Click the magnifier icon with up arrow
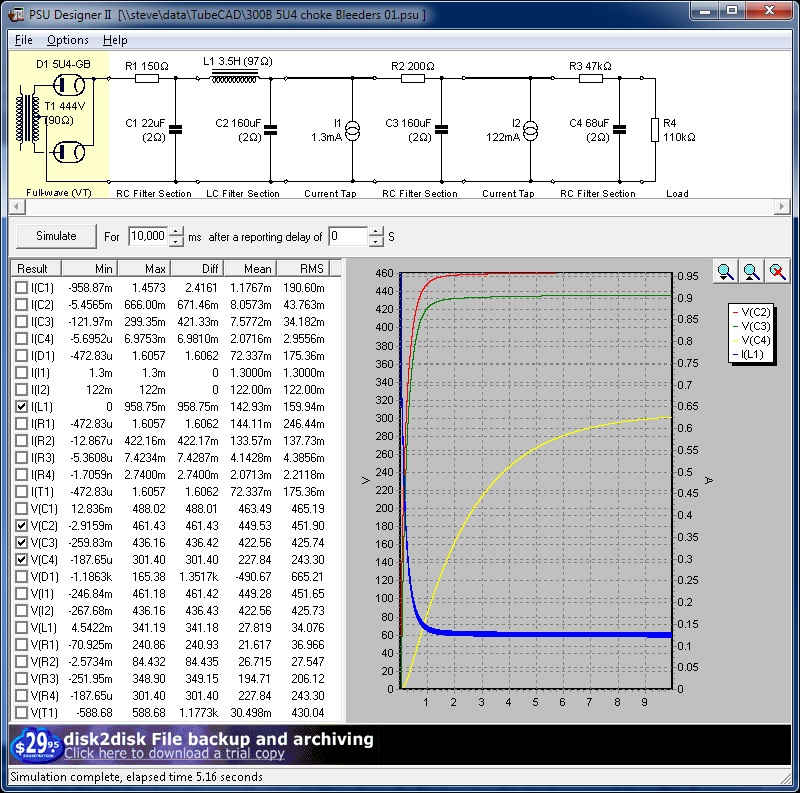 pyautogui.click(x=751, y=272)
